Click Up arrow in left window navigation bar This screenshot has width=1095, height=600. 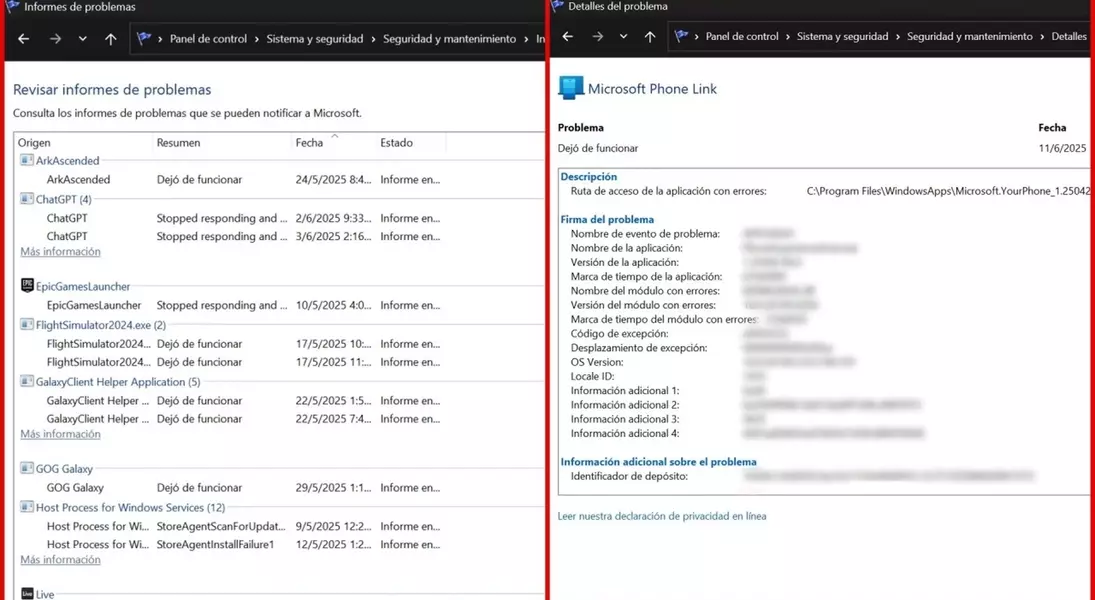coord(110,39)
